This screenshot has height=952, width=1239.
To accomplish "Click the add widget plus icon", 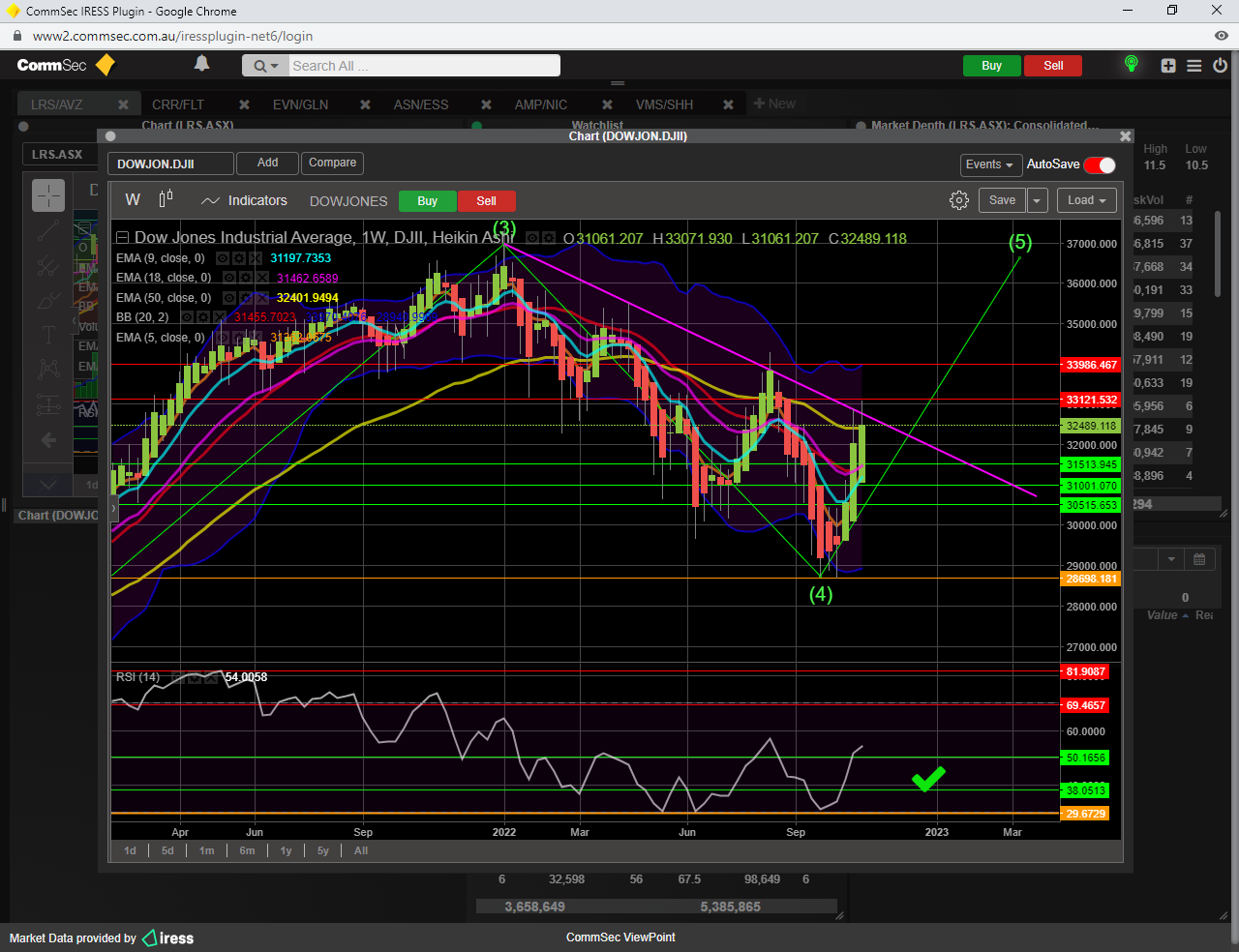I will coord(1168,66).
